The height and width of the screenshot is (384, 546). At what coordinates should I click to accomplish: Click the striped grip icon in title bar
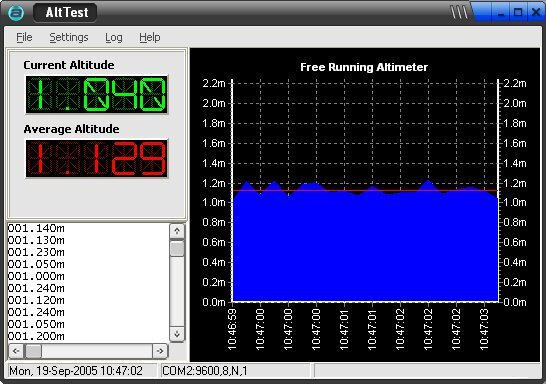[459, 12]
